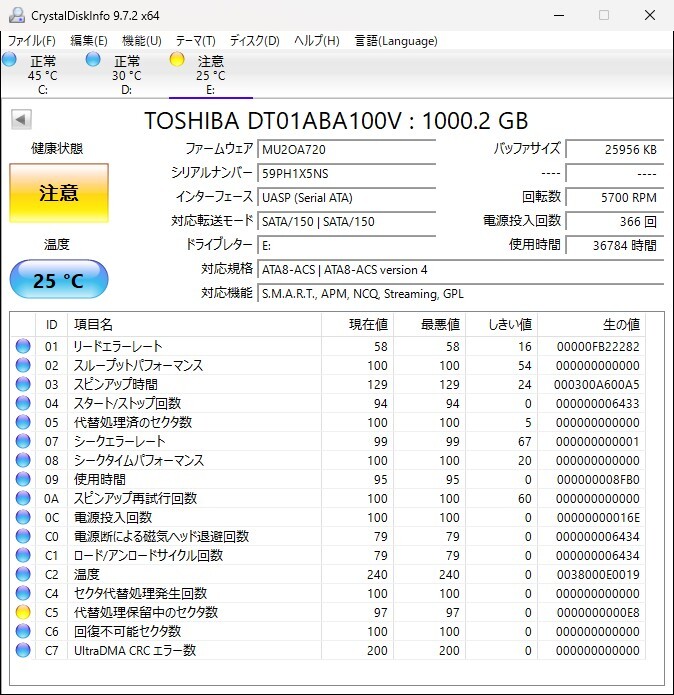Open the 言語(Language) menu

click(396, 41)
